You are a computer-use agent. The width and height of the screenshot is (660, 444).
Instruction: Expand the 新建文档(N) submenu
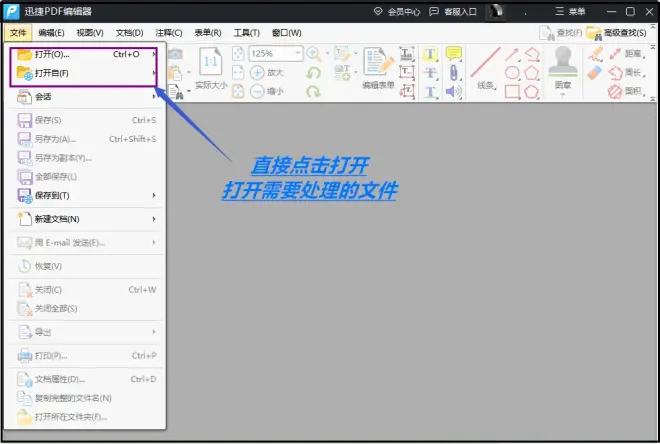click(x=85, y=219)
